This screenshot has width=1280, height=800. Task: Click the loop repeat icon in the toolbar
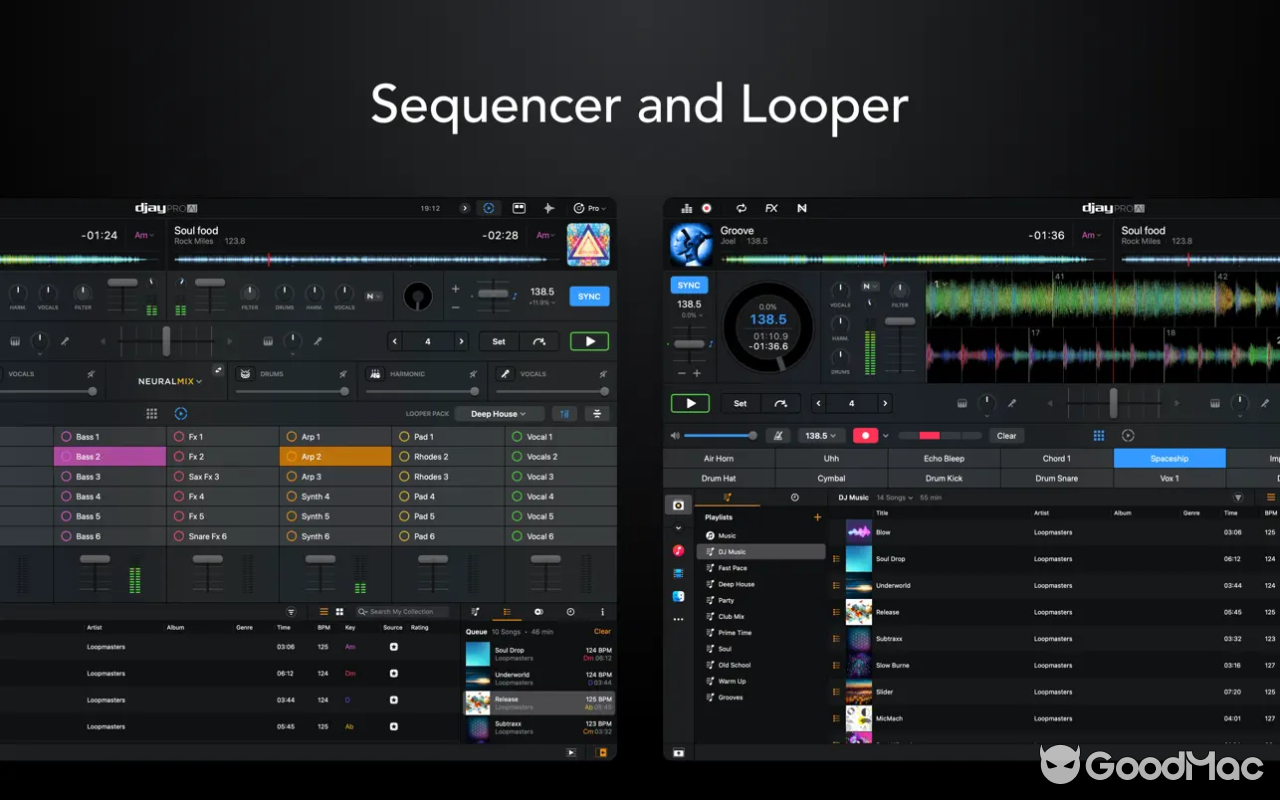point(741,207)
